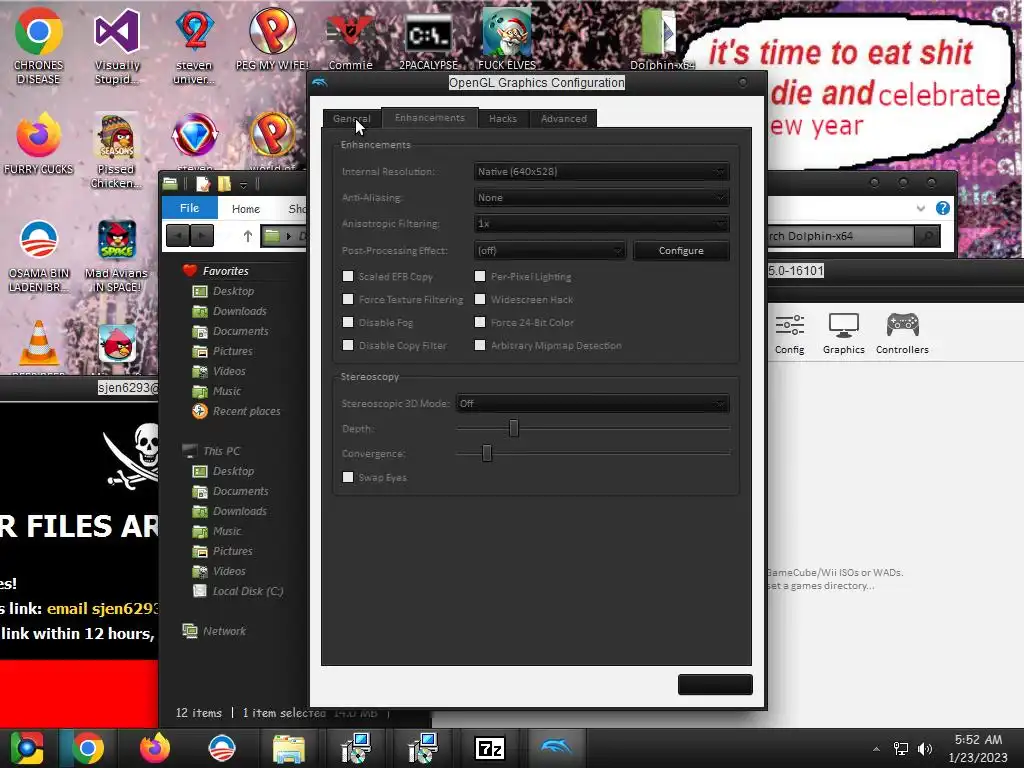Open Graphics settings in Dolphin toolbar
1024x768 pixels.
(x=843, y=334)
